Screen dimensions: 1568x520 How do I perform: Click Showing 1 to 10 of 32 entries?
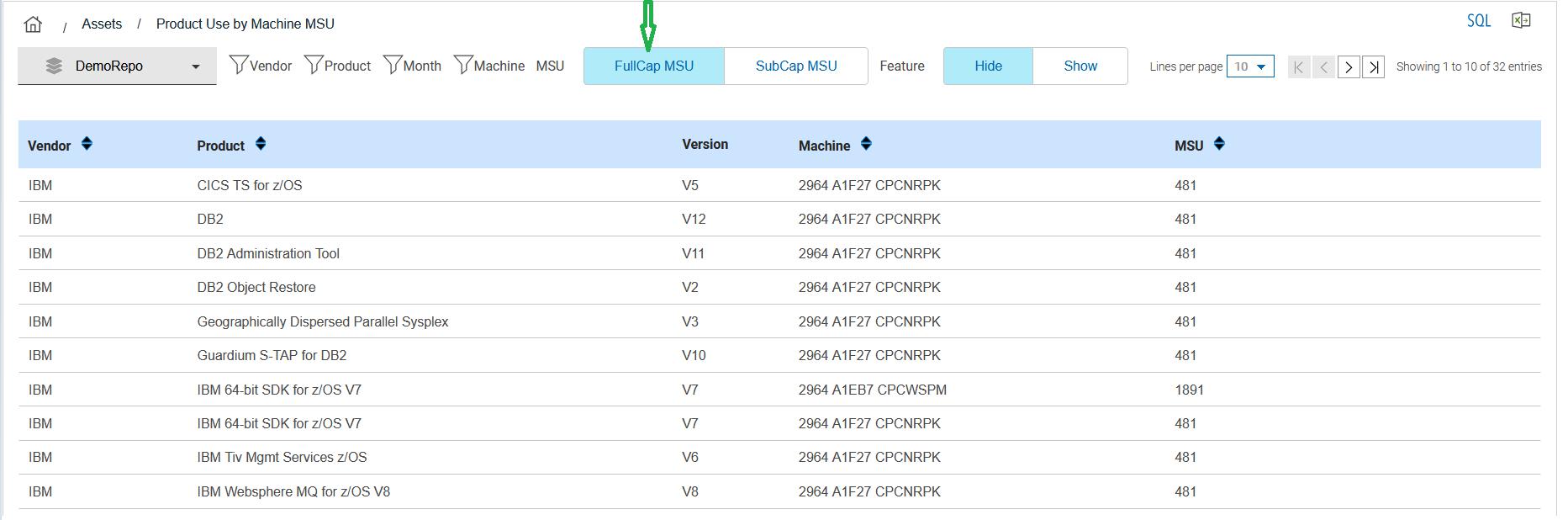point(1469,66)
